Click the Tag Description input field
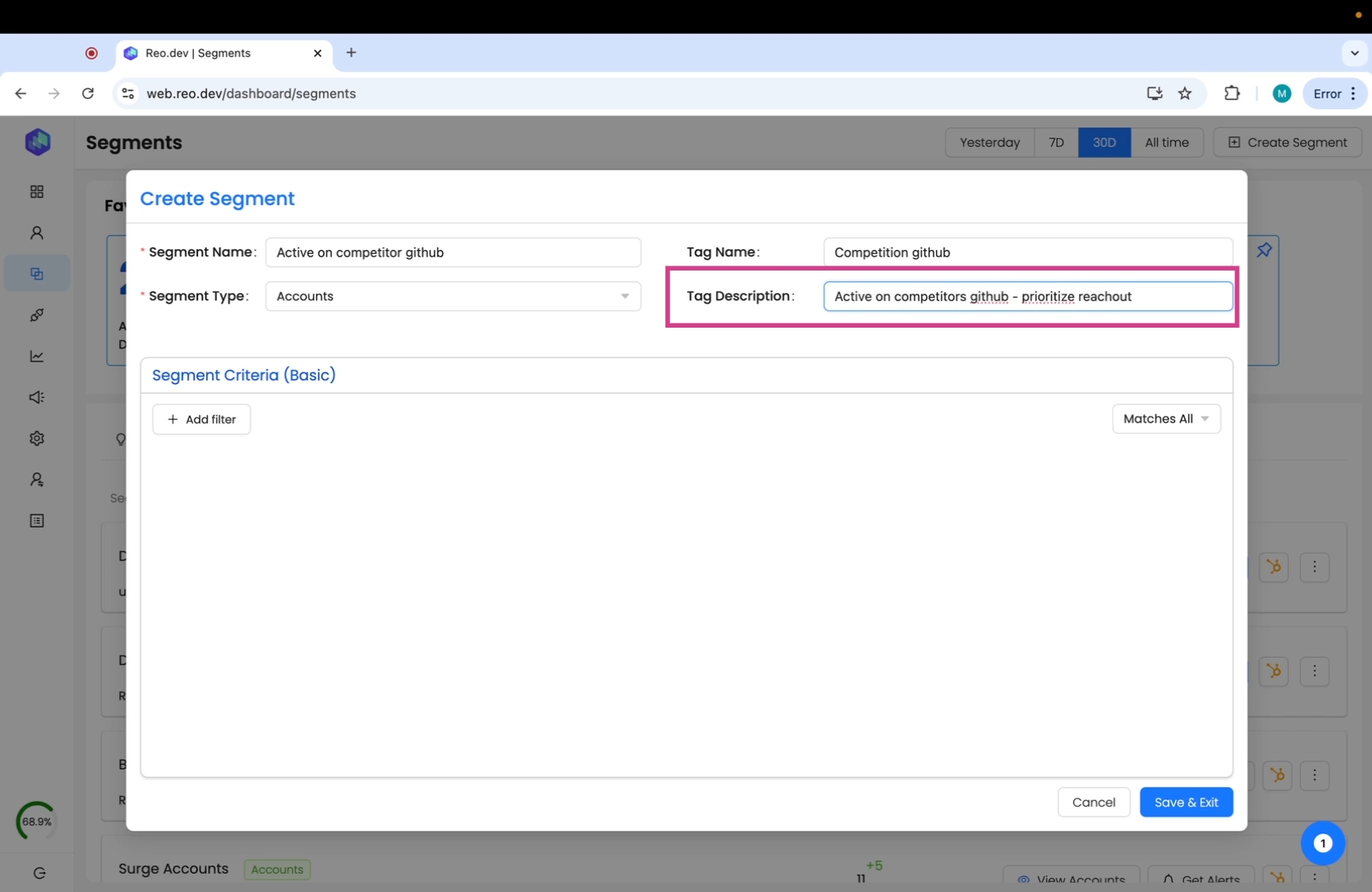This screenshot has height=892, width=1372. (x=1027, y=296)
